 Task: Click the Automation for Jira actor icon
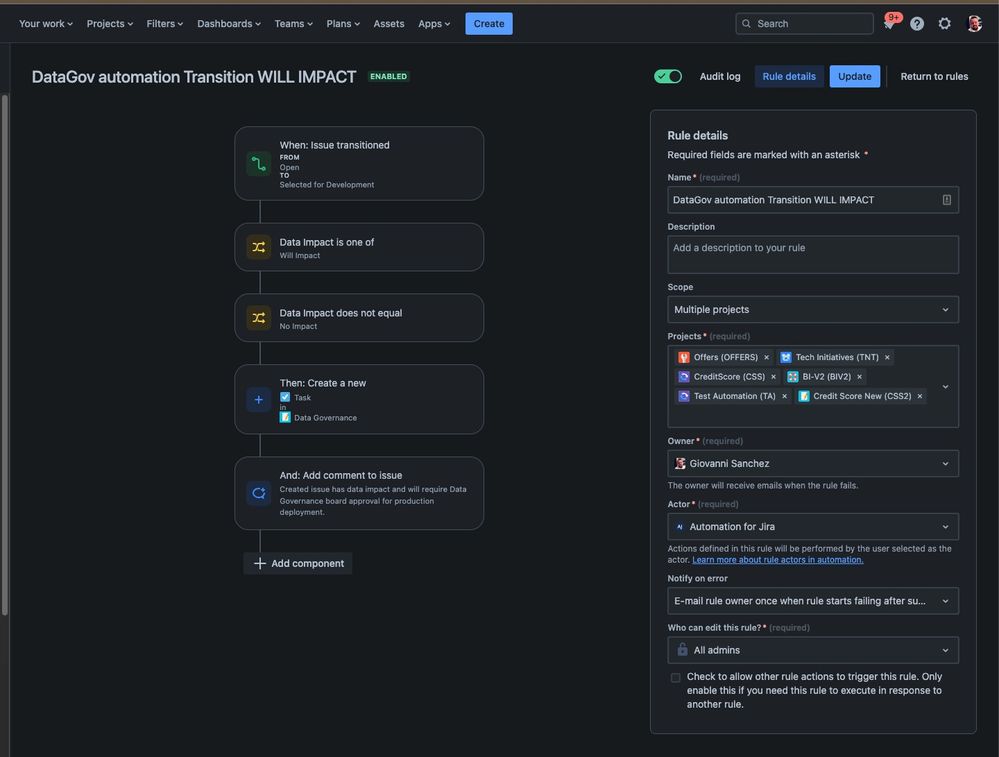680,527
